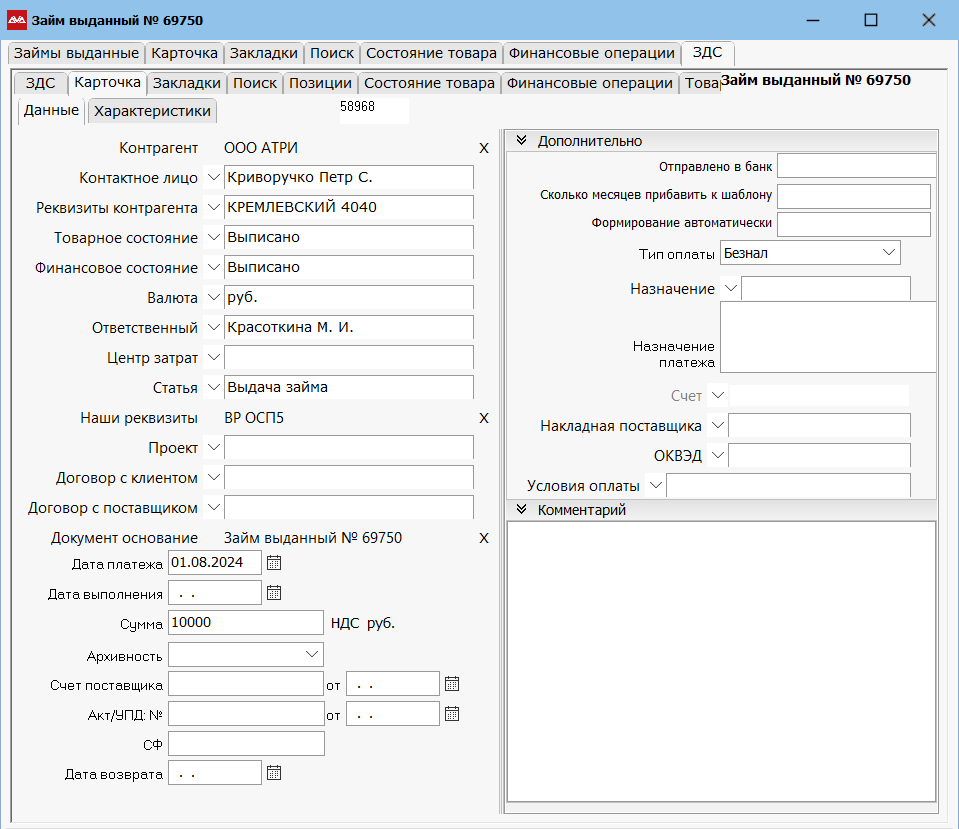Open Статья dropdown arrow
Viewport: 959px width, 829px height.
213,387
